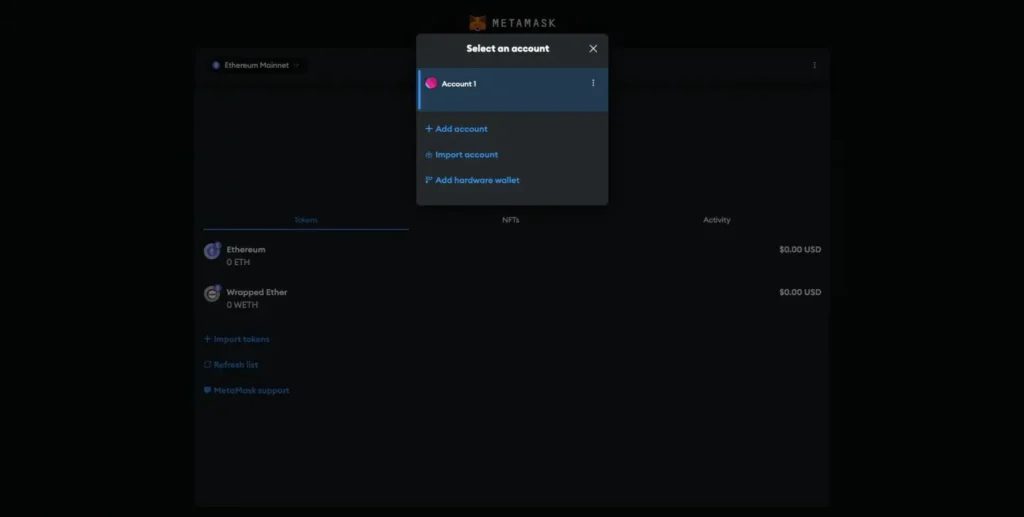Screen dimensions: 1024x517
Task: Click the refresh icon beside Refresh list
Action: (208, 365)
